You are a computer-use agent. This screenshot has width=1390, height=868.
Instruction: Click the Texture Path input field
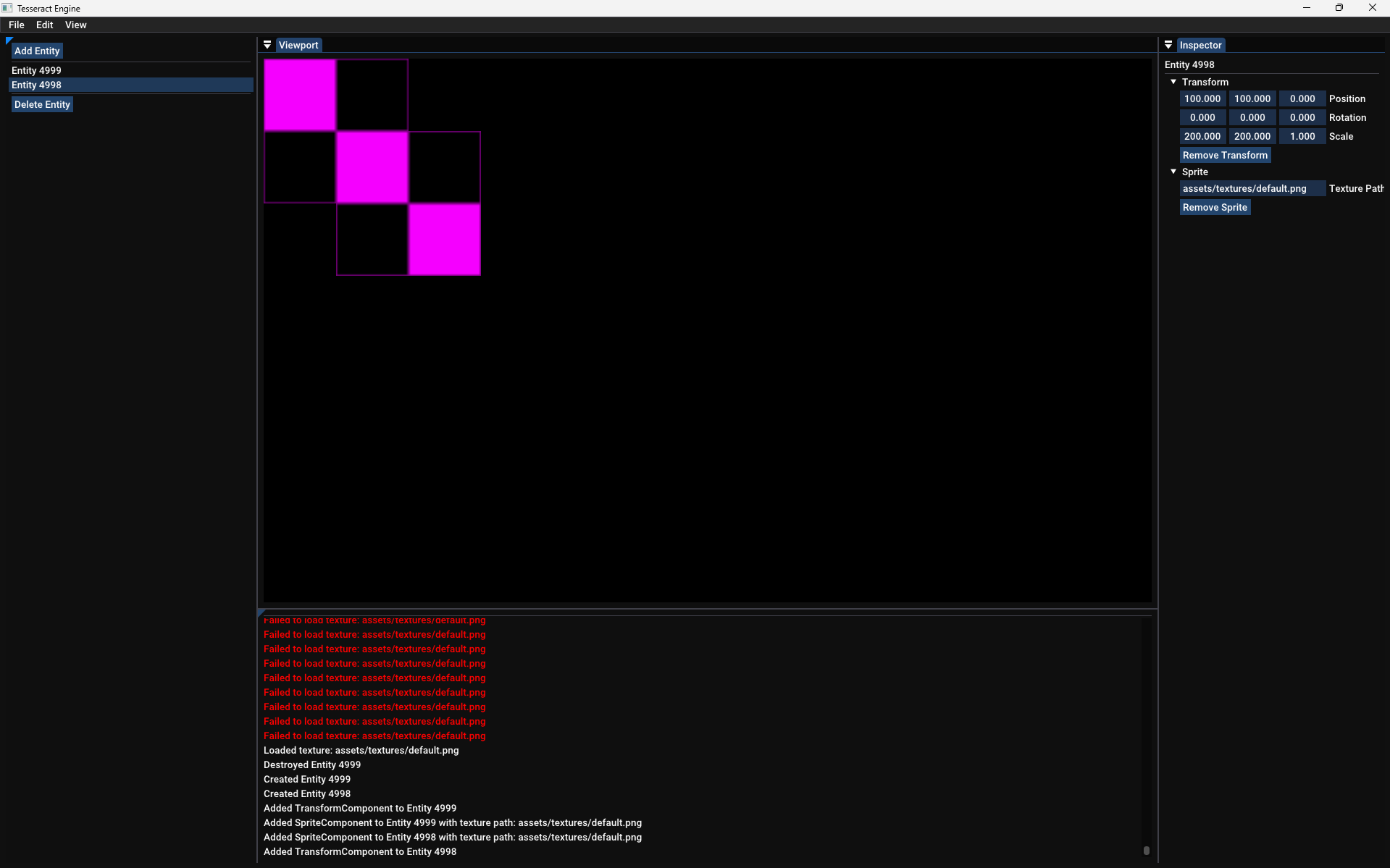click(x=1252, y=188)
